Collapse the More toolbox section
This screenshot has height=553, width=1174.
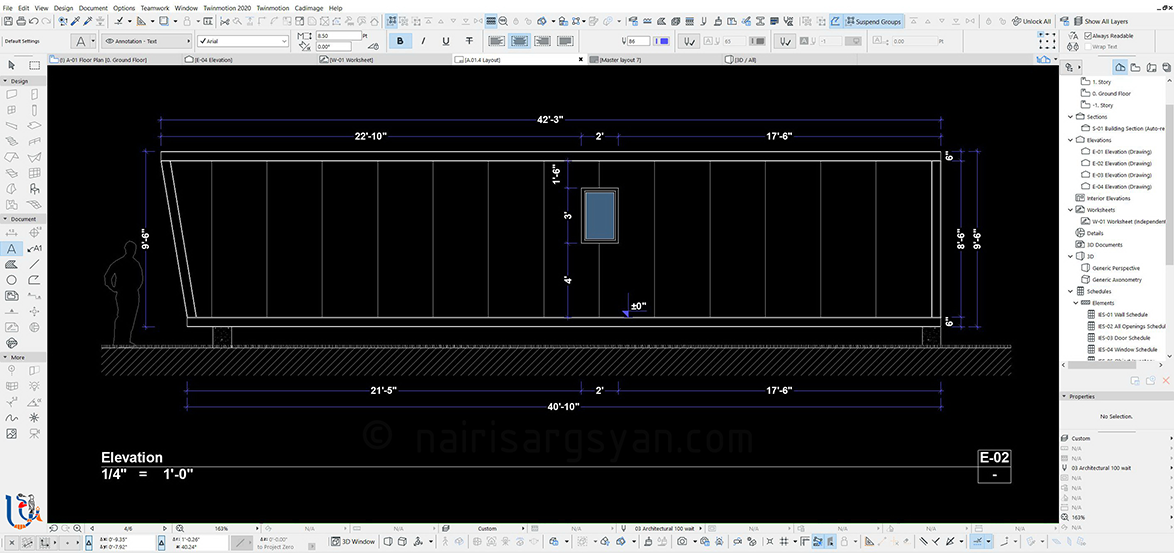pyautogui.click(x=5, y=358)
